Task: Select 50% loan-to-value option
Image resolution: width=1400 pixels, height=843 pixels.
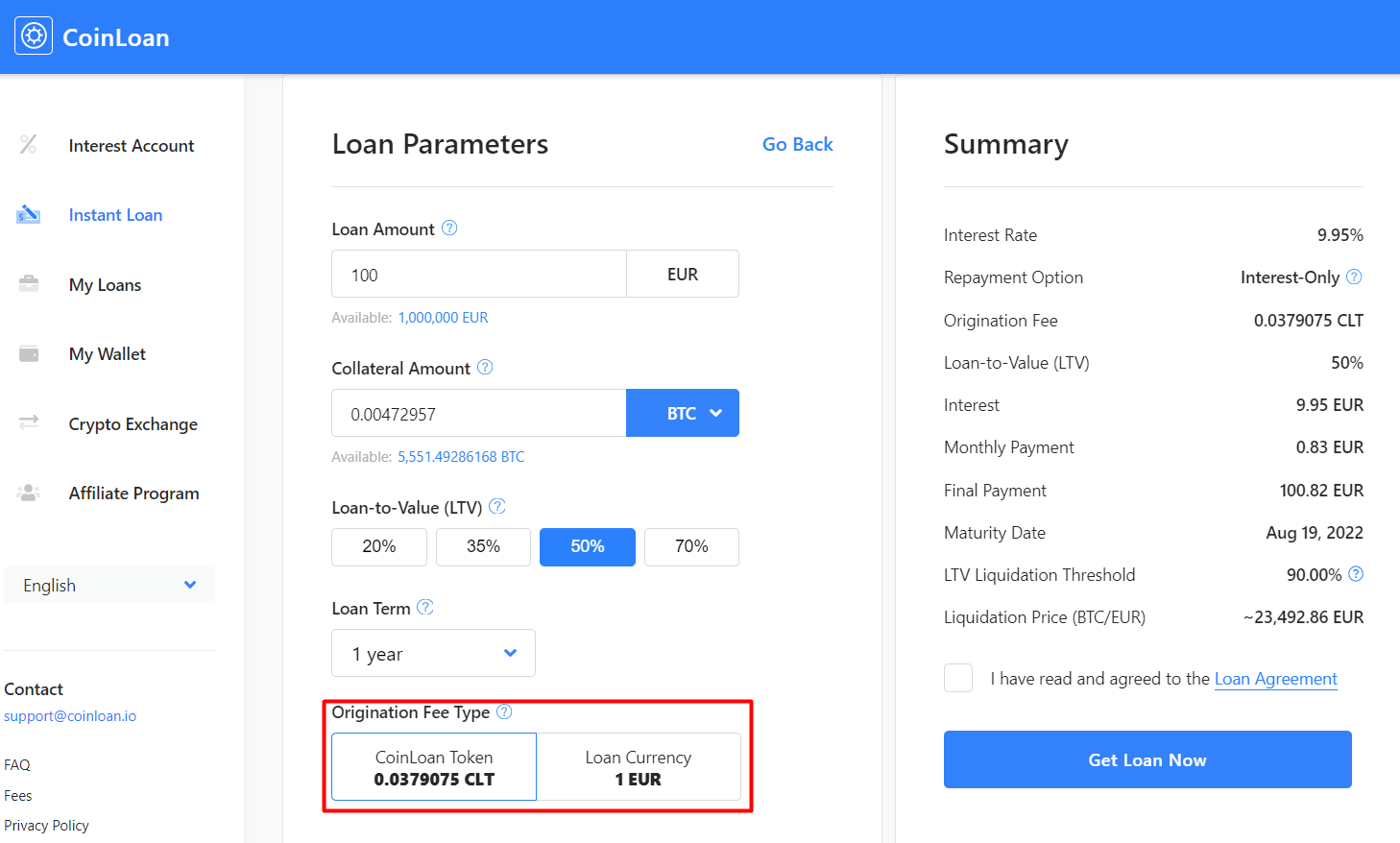Action: coord(588,547)
